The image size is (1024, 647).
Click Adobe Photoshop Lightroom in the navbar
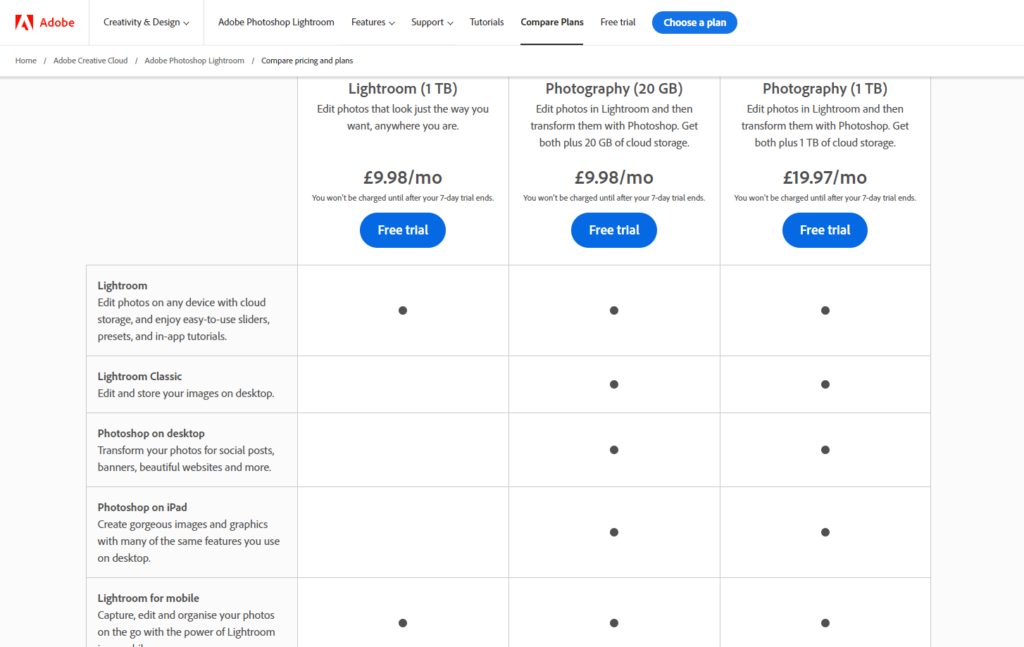pyautogui.click(x=276, y=22)
